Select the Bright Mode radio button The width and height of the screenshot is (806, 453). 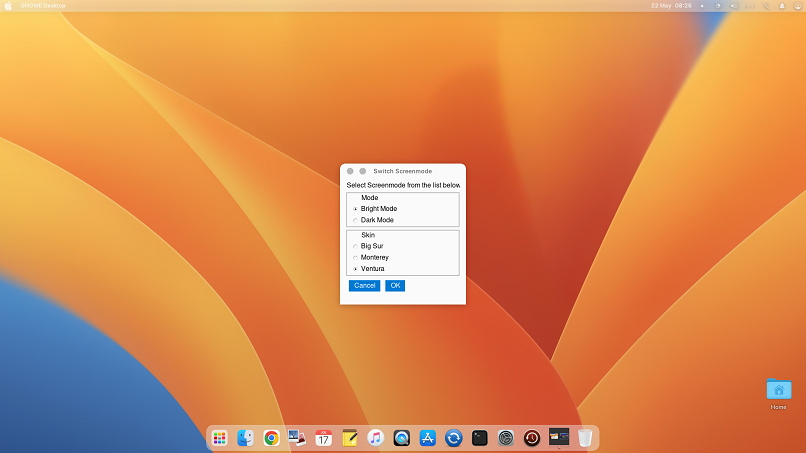(355, 209)
